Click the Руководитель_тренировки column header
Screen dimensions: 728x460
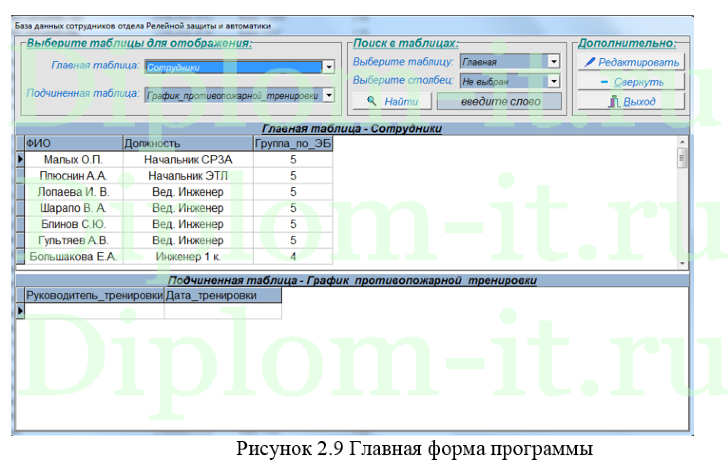pyautogui.click(x=94, y=295)
